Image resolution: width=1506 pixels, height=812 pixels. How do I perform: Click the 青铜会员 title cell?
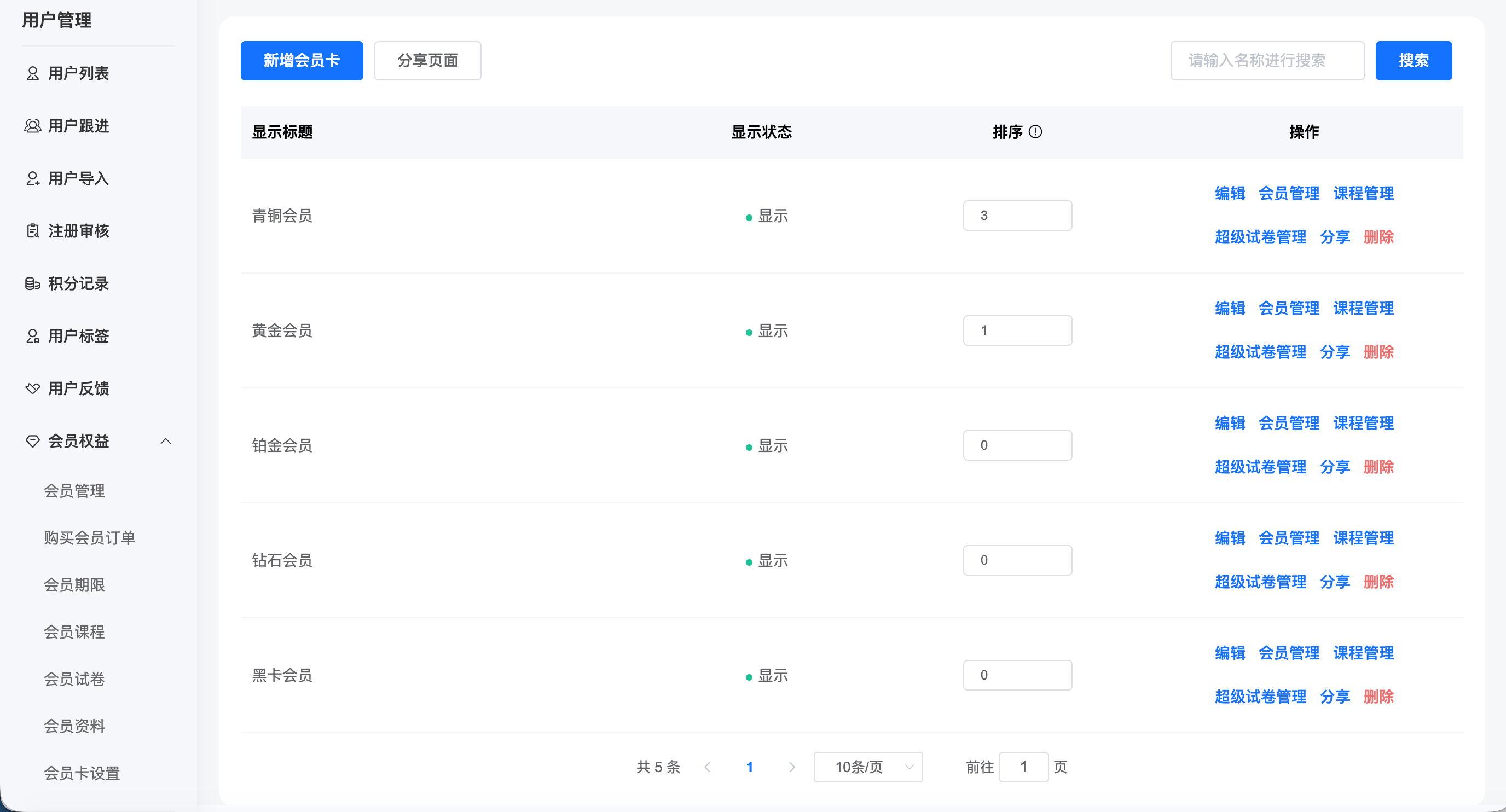282,216
